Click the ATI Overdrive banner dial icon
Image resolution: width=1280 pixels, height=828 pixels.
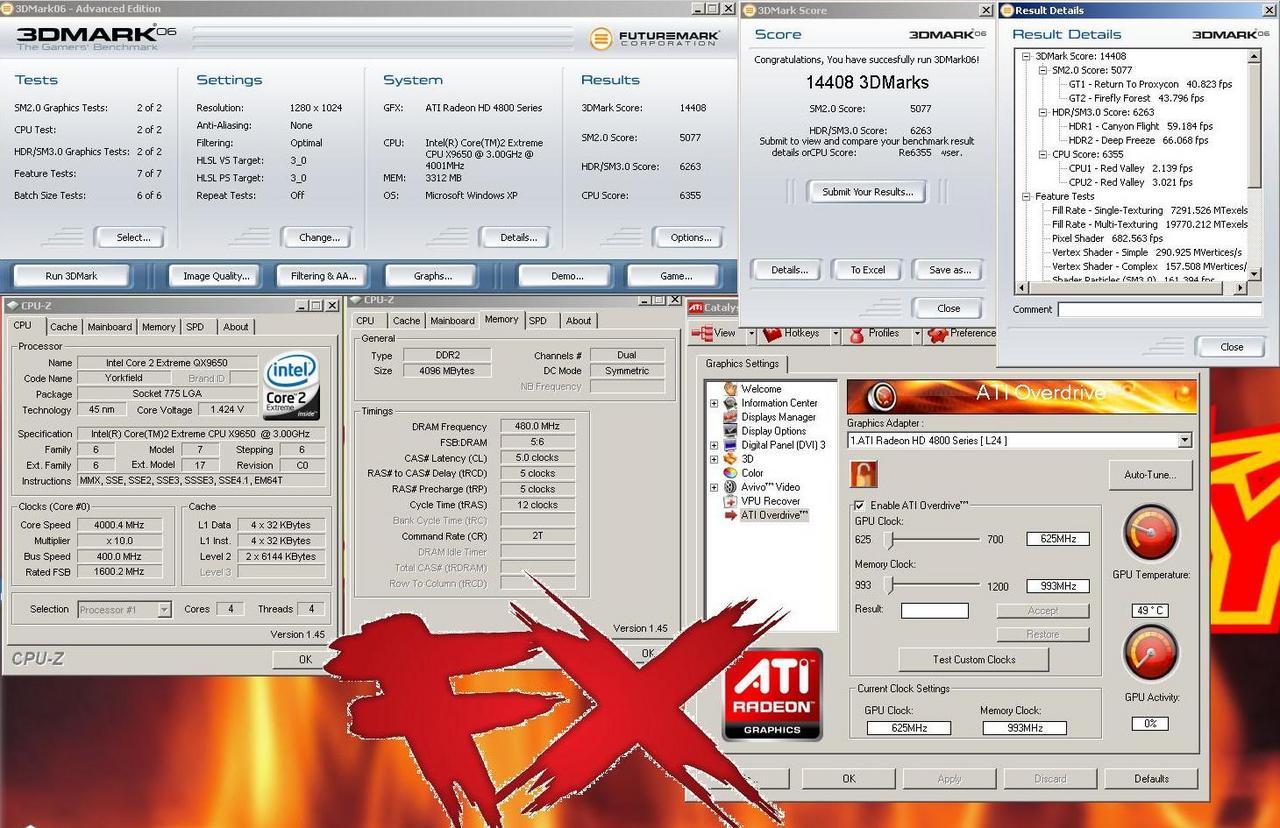coord(882,396)
